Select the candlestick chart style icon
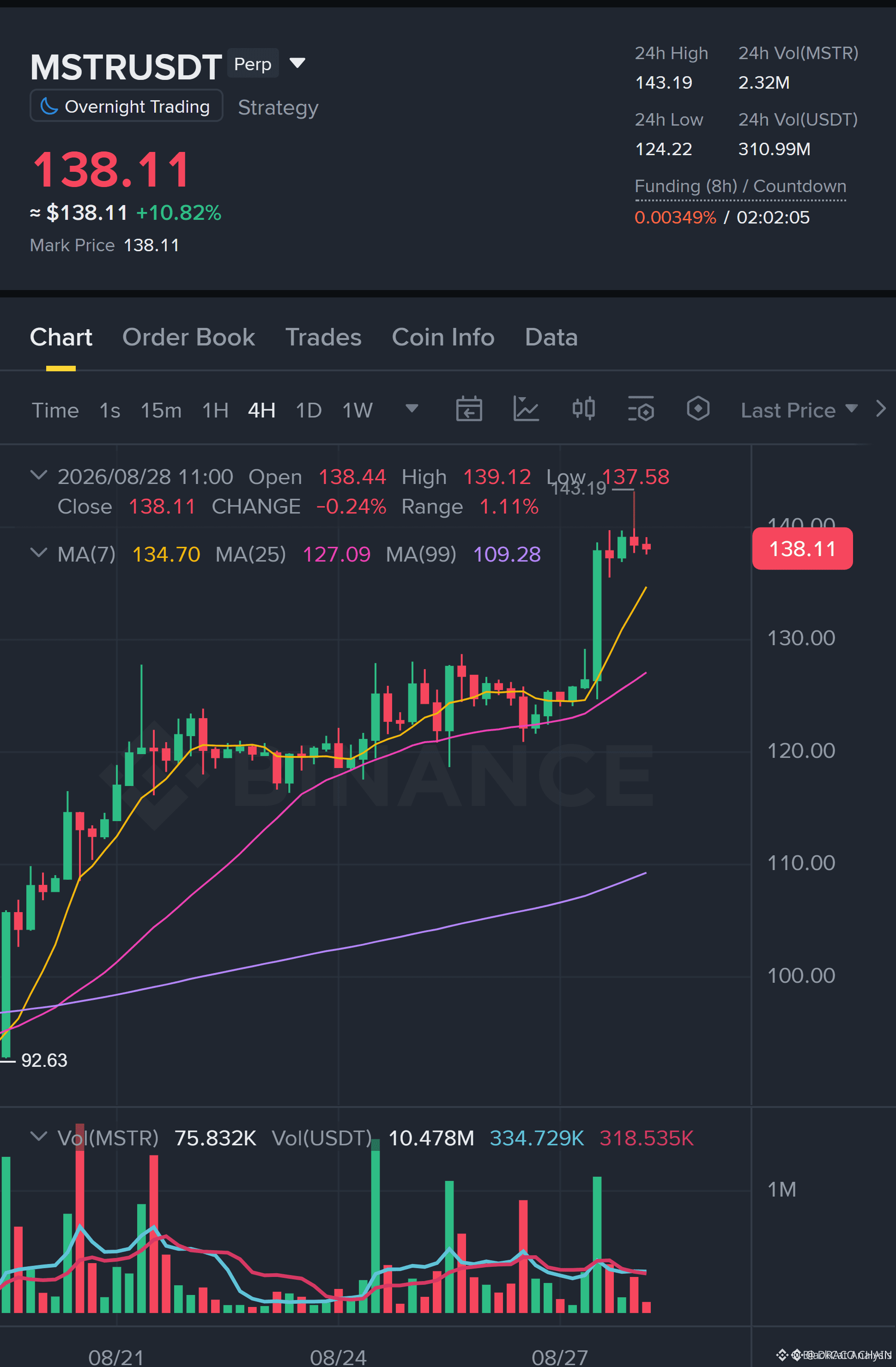This screenshot has width=896, height=1367. pyautogui.click(x=583, y=409)
